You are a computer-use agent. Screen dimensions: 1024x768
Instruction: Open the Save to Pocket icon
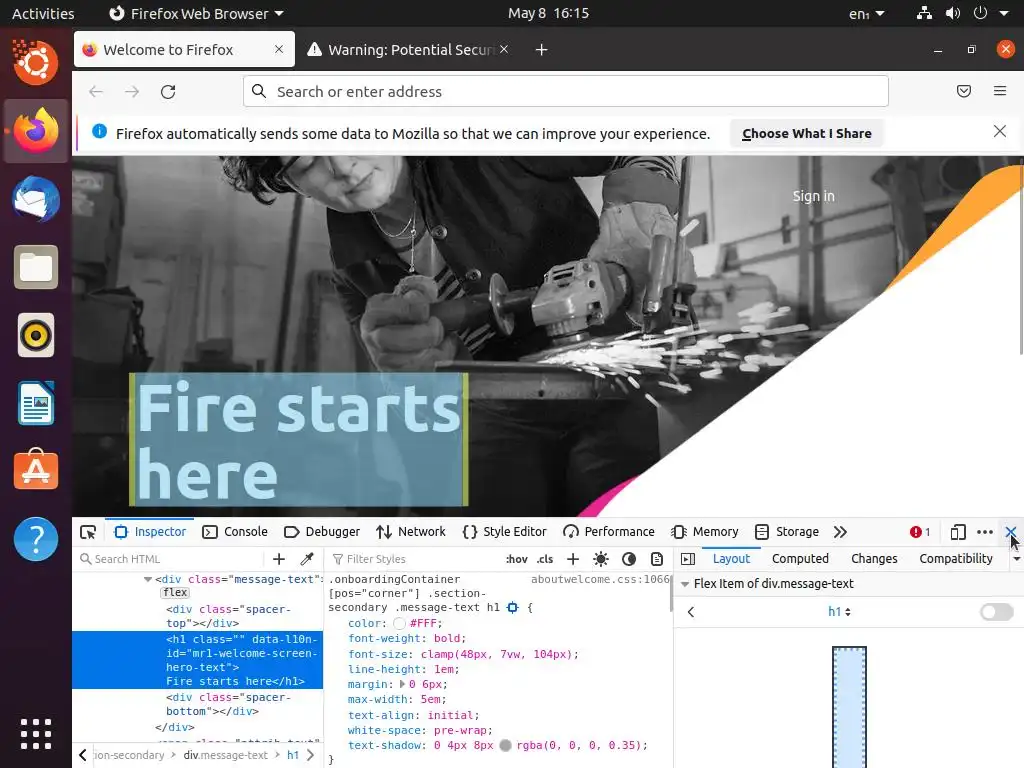(963, 91)
